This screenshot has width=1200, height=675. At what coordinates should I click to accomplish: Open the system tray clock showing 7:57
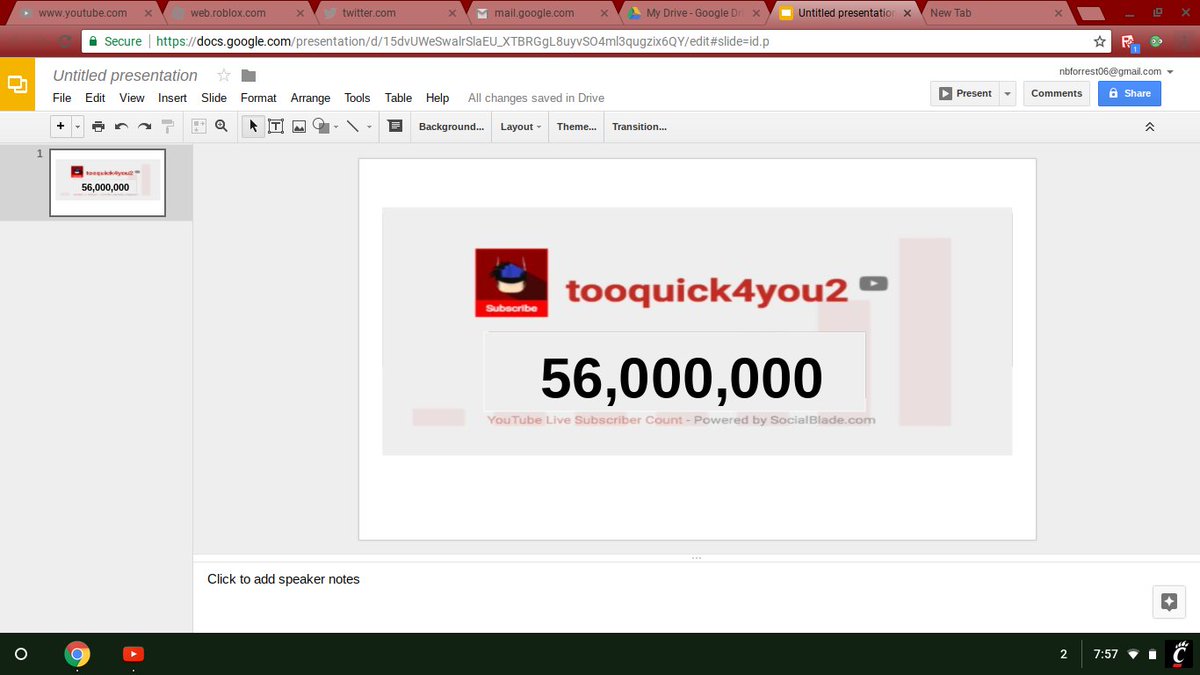coord(1105,654)
